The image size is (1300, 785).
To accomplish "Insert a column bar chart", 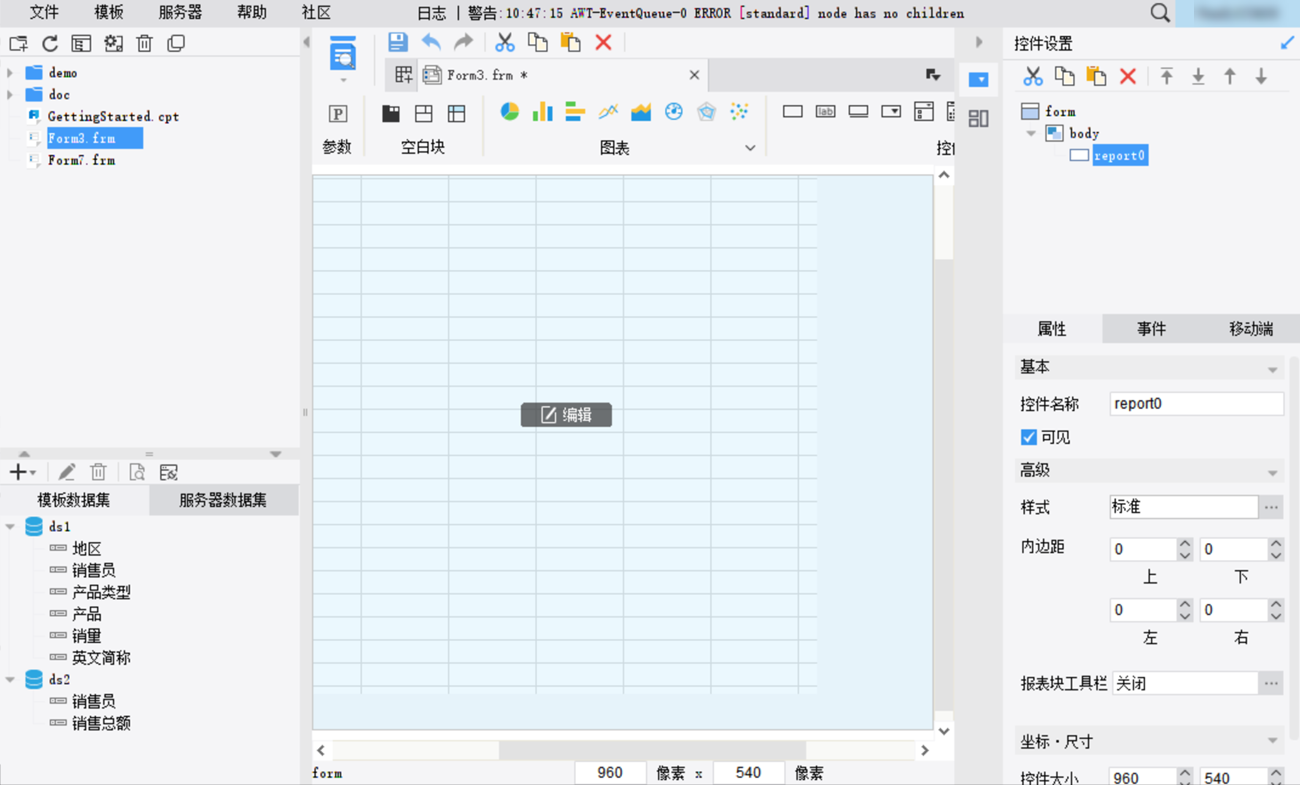I will pyautogui.click(x=542, y=112).
